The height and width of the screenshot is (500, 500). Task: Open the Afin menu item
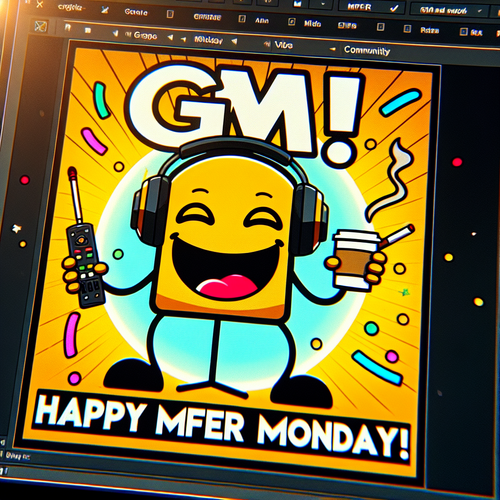(x=262, y=20)
